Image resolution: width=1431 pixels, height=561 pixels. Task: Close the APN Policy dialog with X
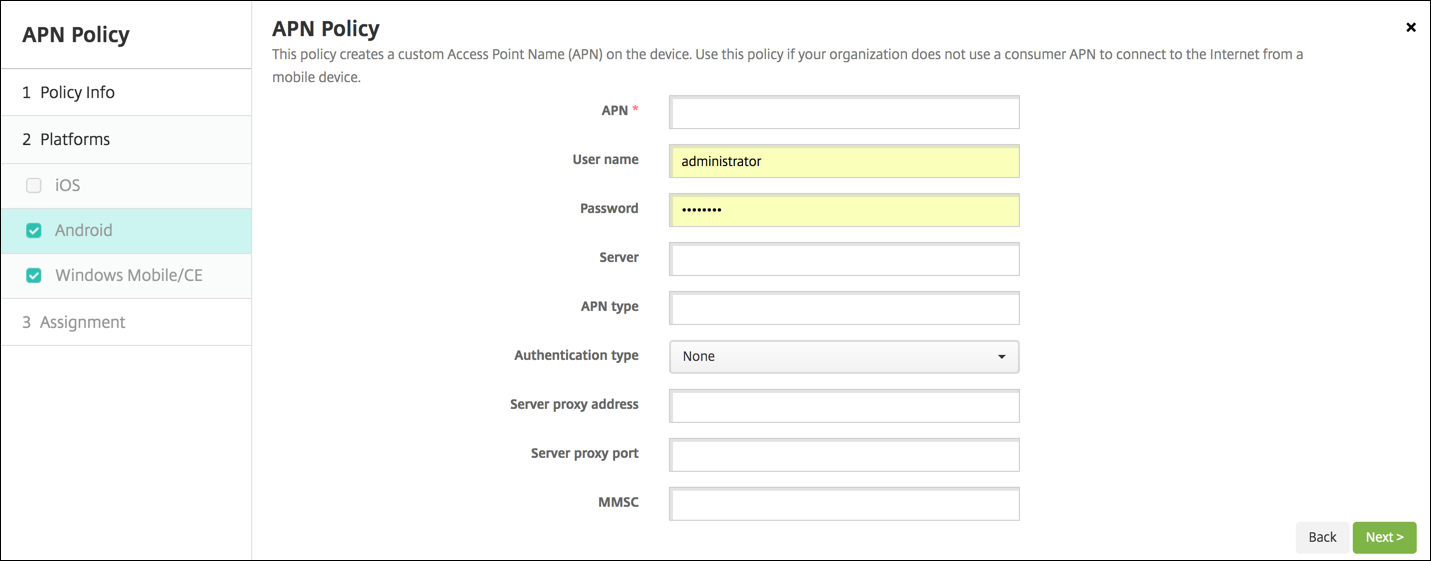[x=1411, y=28]
